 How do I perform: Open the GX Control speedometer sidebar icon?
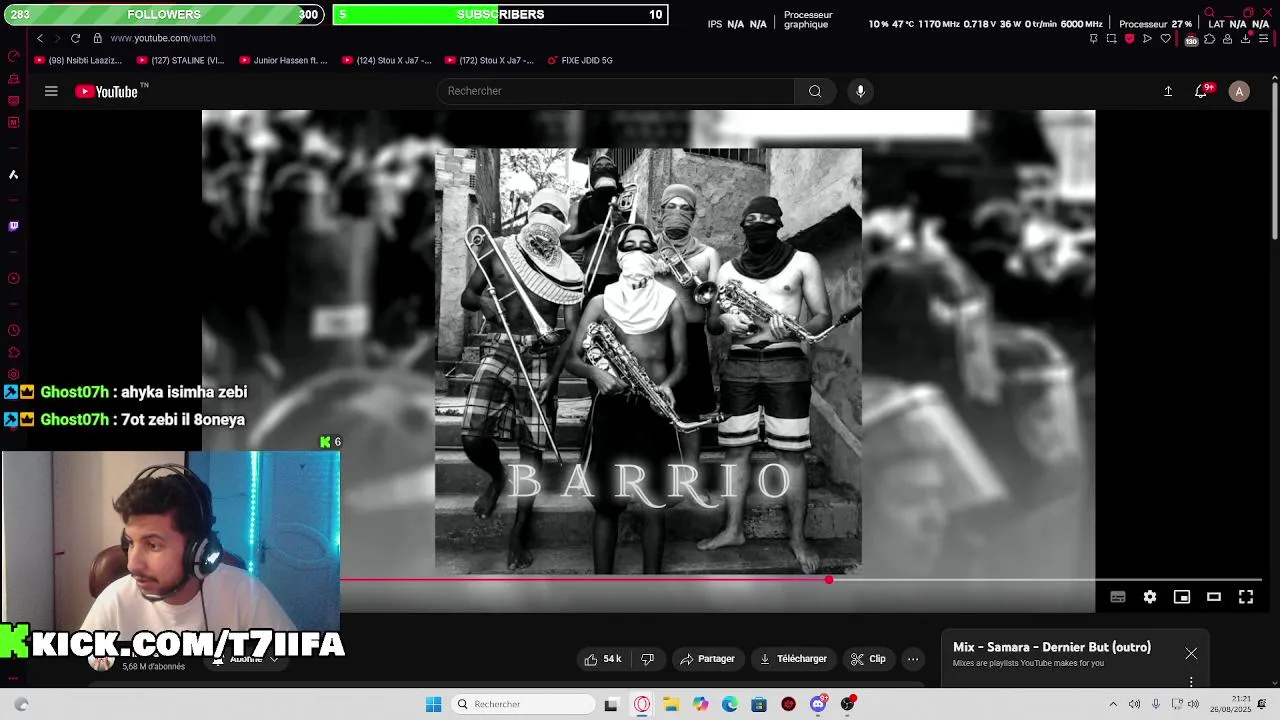click(13, 56)
